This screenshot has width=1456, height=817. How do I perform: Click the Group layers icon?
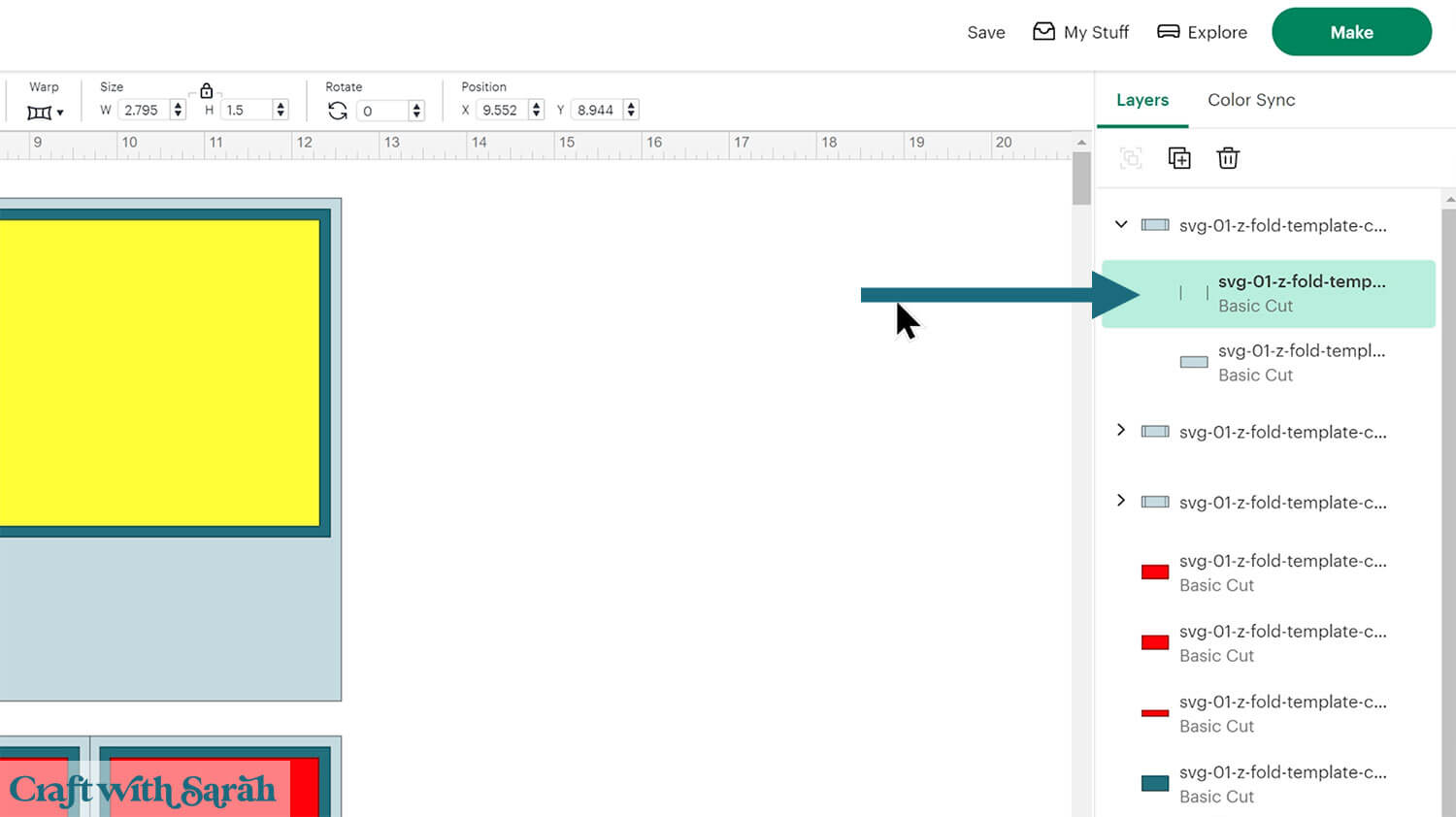pyautogui.click(x=1131, y=158)
